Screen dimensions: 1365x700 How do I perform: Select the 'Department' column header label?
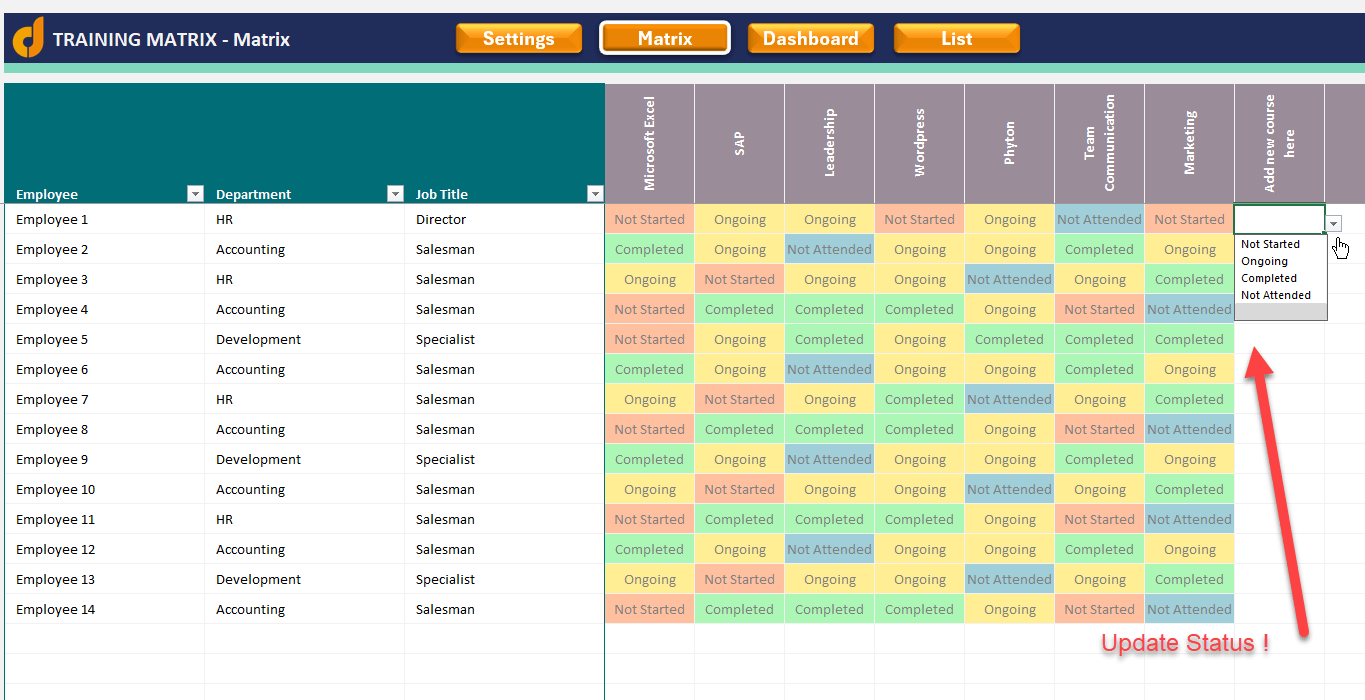coord(254,194)
